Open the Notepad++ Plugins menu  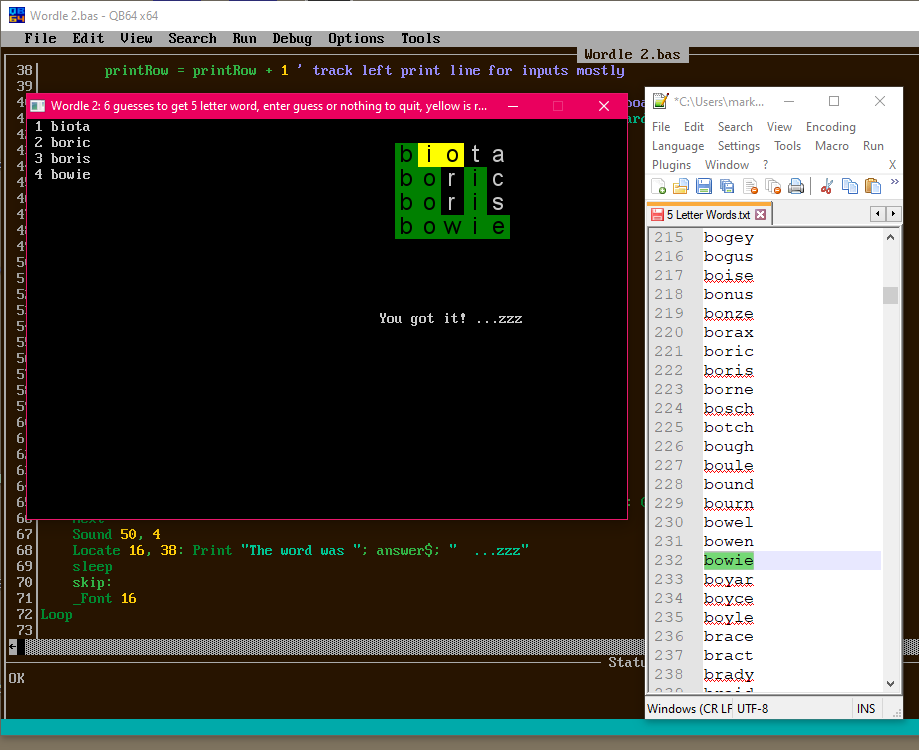click(672, 165)
